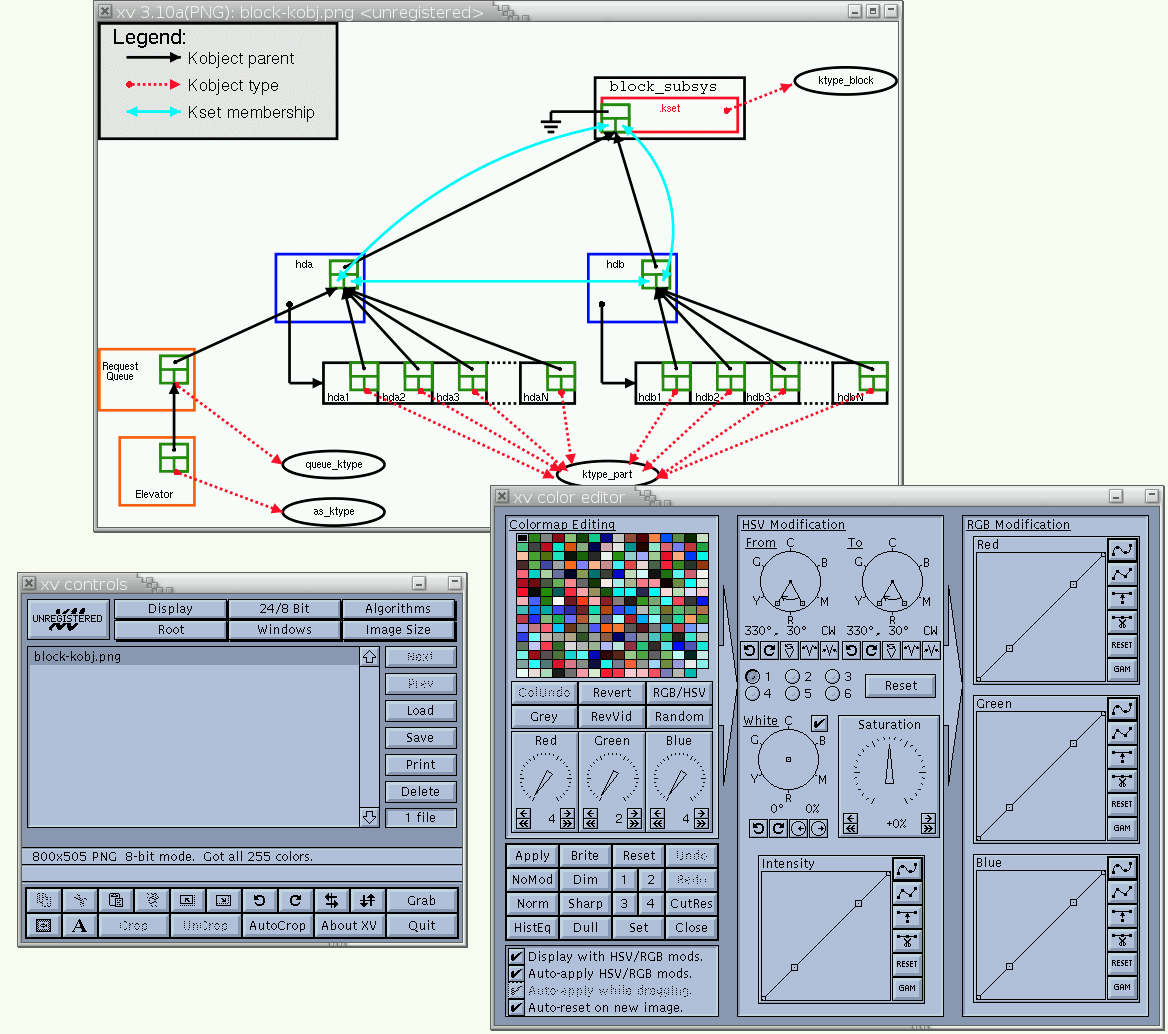Open the Algorithms dropdown menu
Screen dimensions: 1168x1034
[x=398, y=608]
